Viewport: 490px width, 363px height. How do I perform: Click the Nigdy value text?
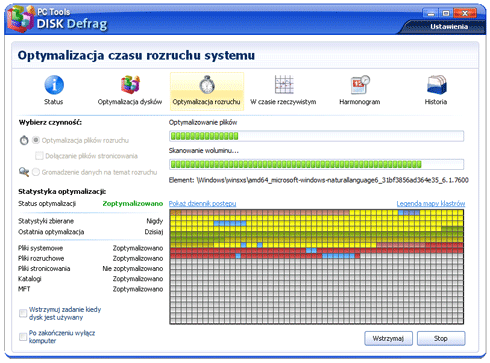(155, 221)
